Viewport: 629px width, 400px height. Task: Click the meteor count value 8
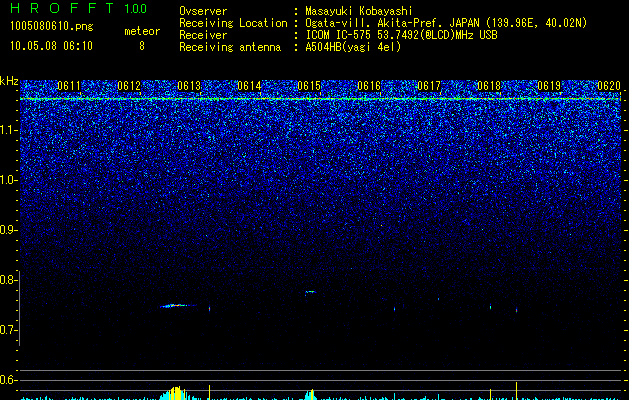(x=142, y=46)
